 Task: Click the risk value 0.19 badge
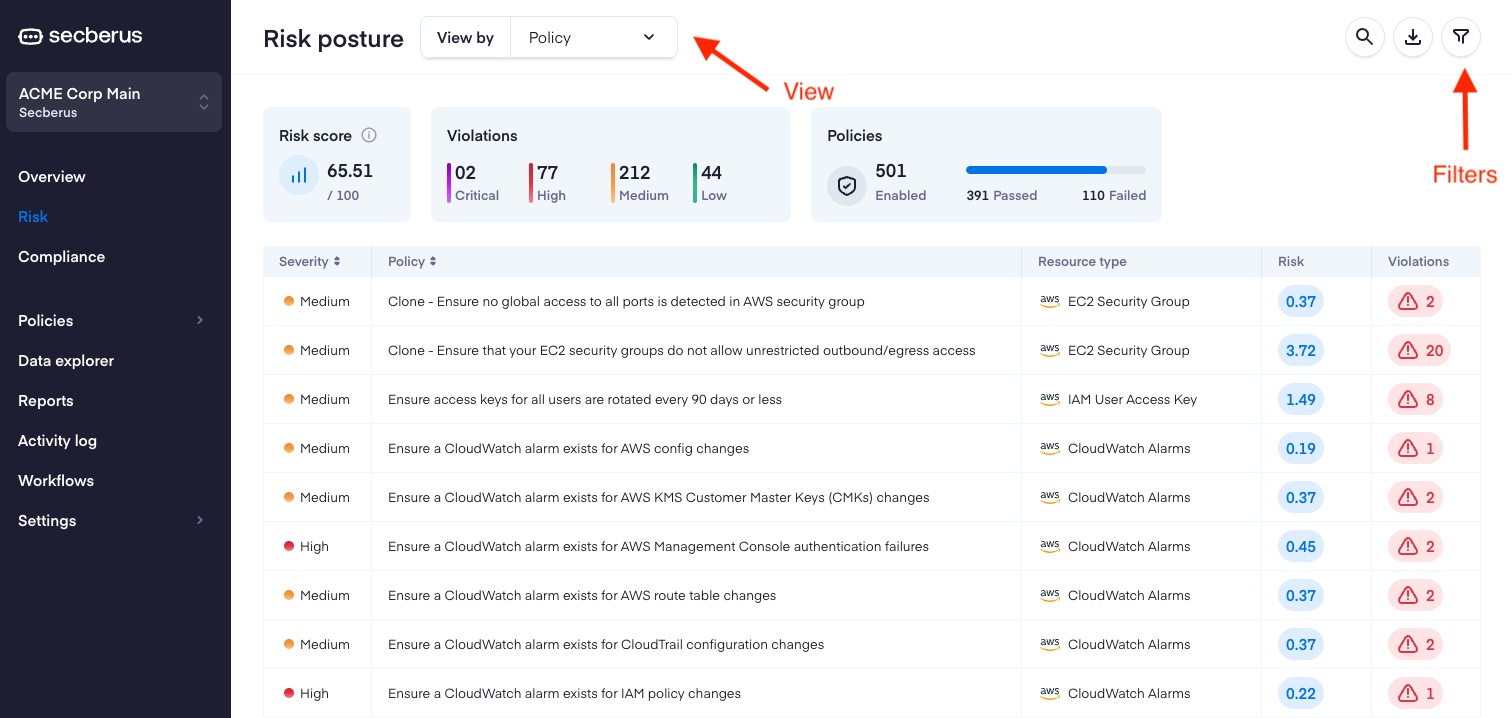click(1301, 448)
